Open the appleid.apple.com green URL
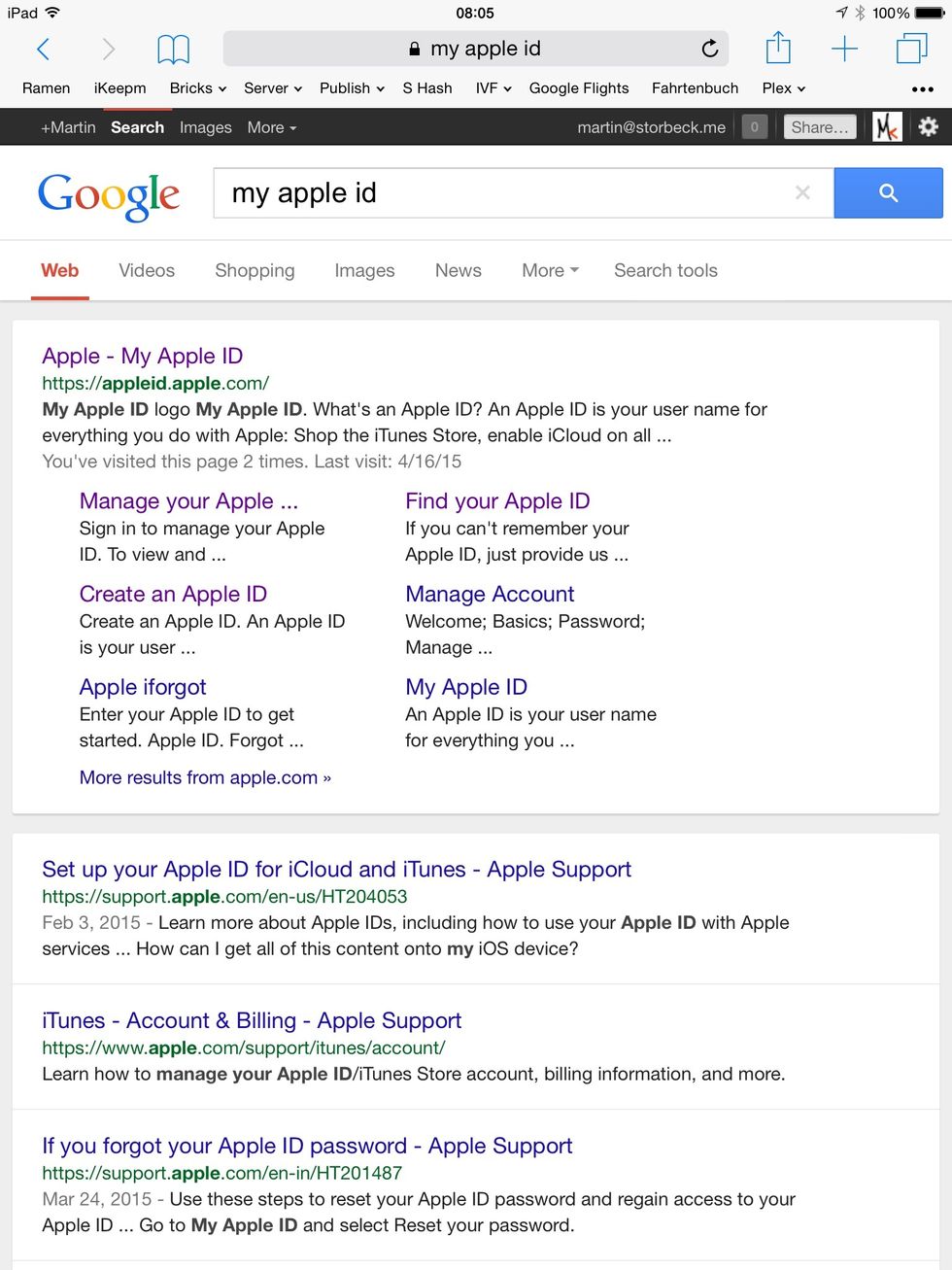 coord(155,383)
